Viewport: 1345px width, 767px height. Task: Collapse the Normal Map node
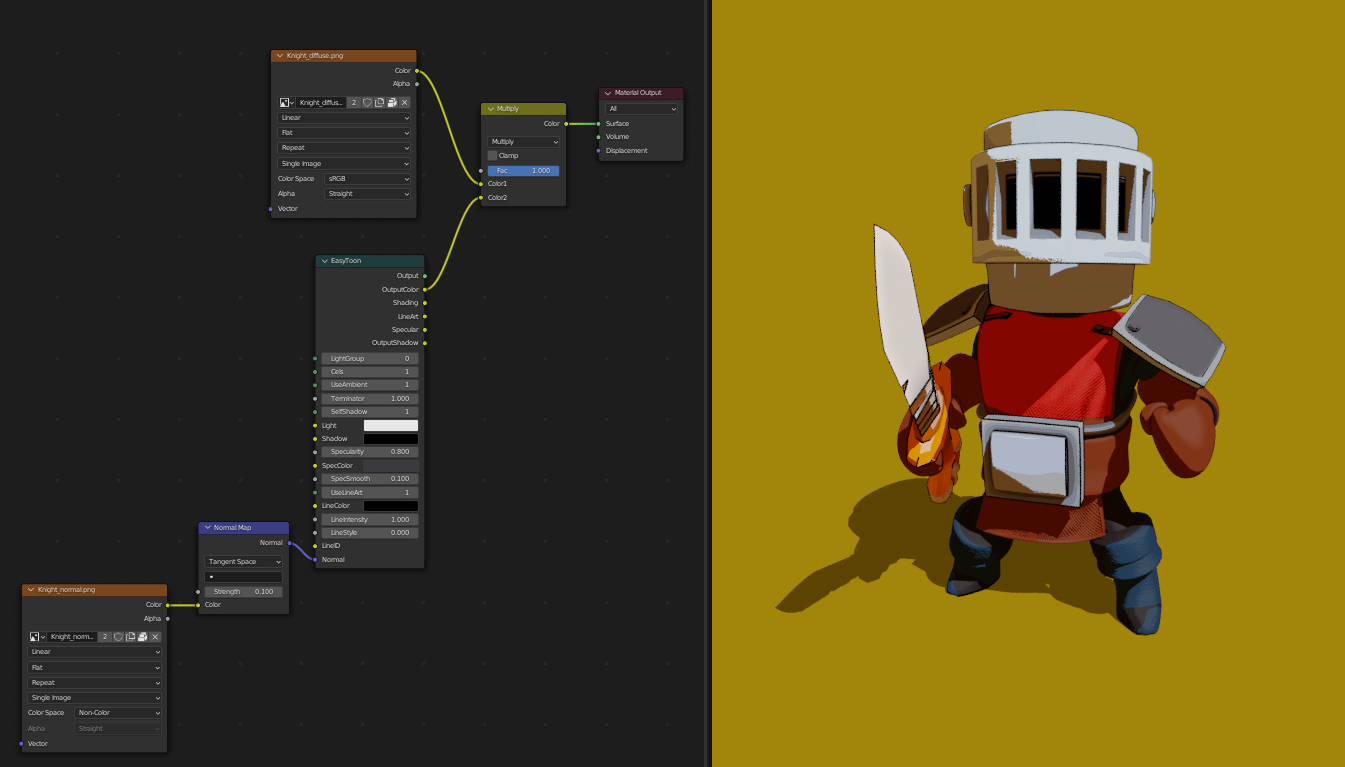coord(207,528)
